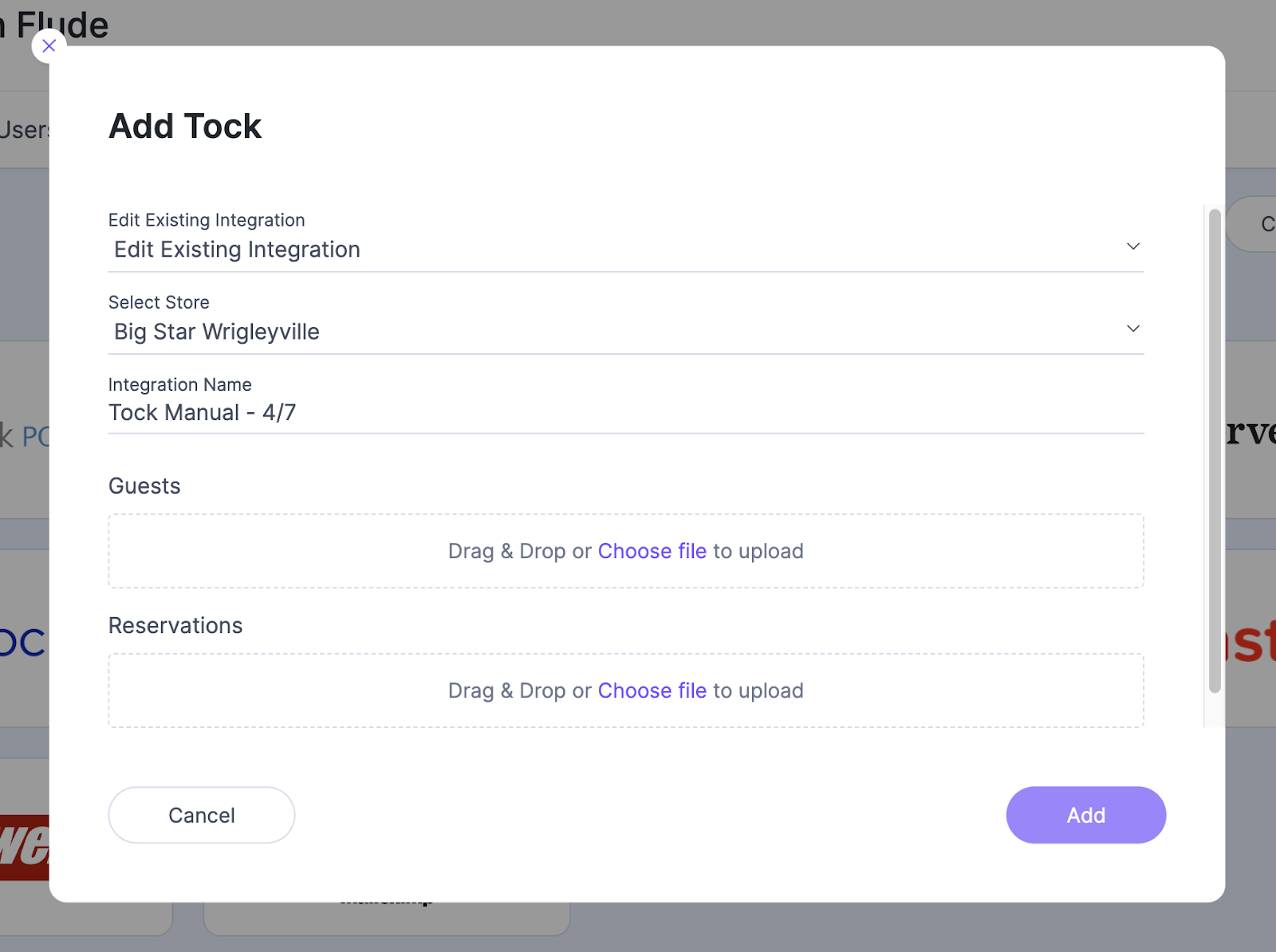Viewport: 1276px width, 952px height.
Task: Click the rounded button behind dialog's right edge
Action: click(1253, 224)
